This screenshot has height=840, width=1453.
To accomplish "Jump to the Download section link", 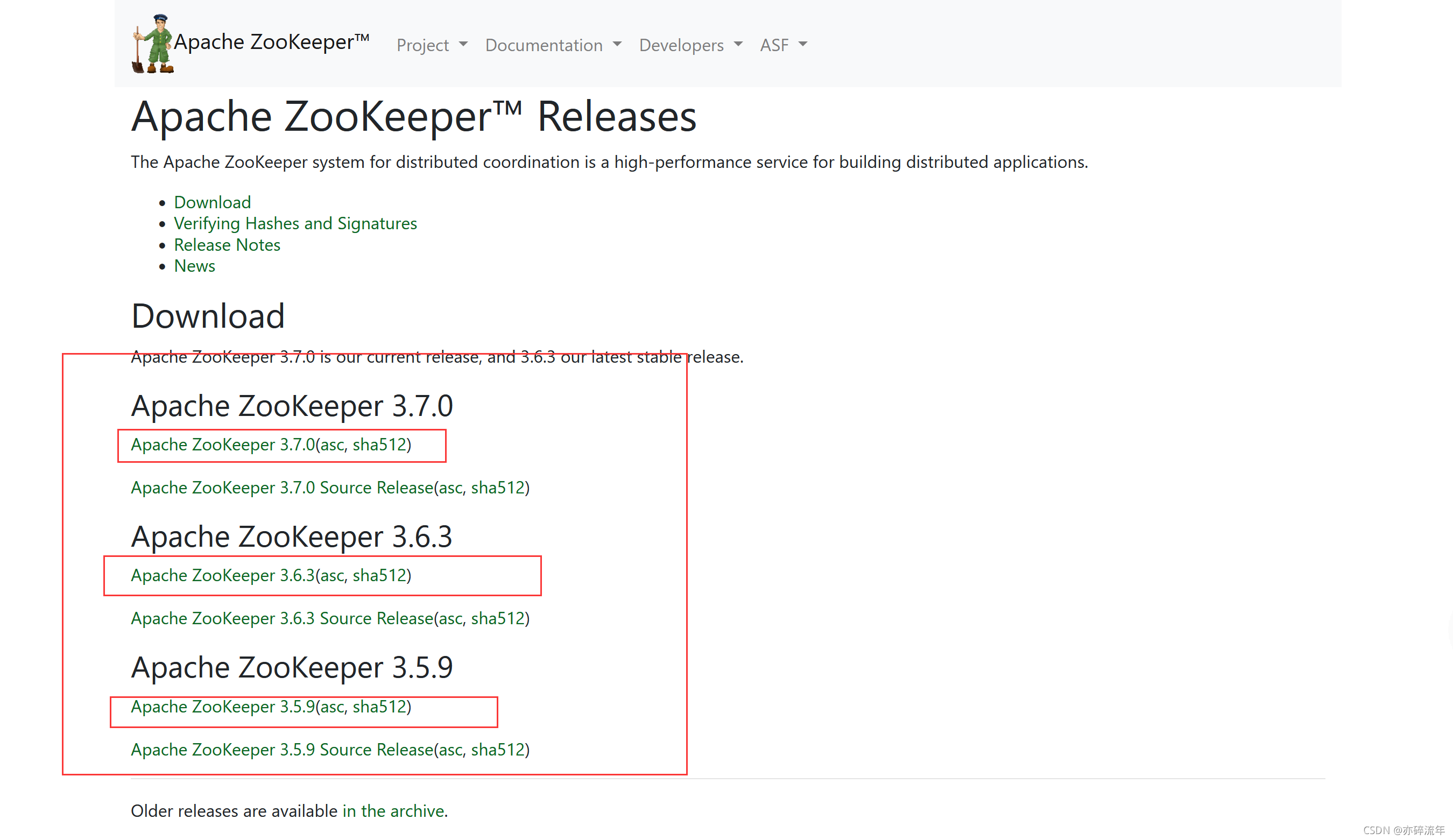I will coord(212,202).
